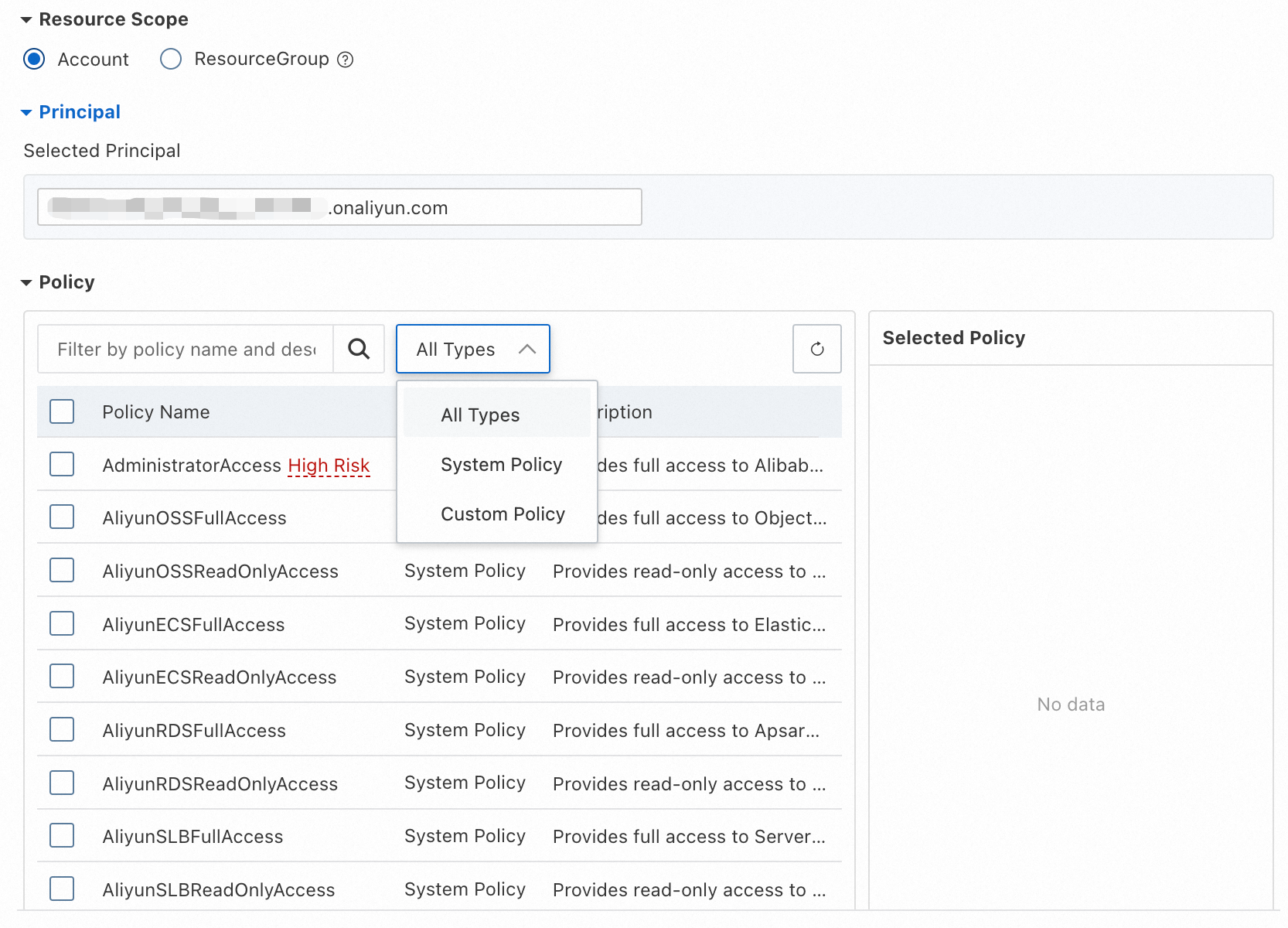Image resolution: width=1288 pixels, height=928 pixels.
Task: Click AliyunECSFullAccess description 'Provides full access to Elastic...'
Action: click(690, 625)
